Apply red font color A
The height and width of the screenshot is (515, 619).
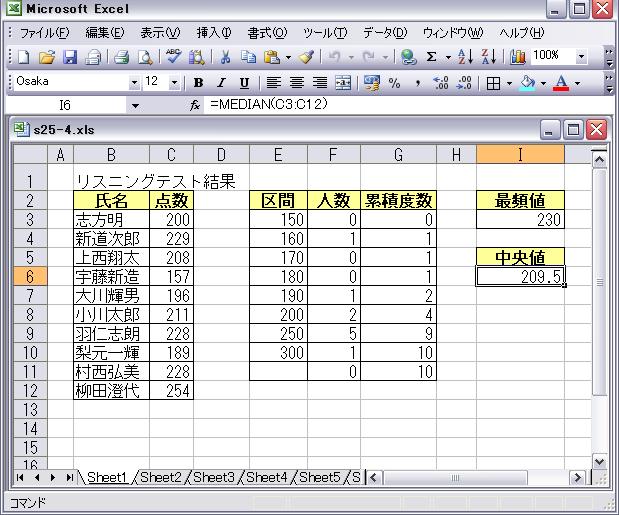(x=562, y=83)
